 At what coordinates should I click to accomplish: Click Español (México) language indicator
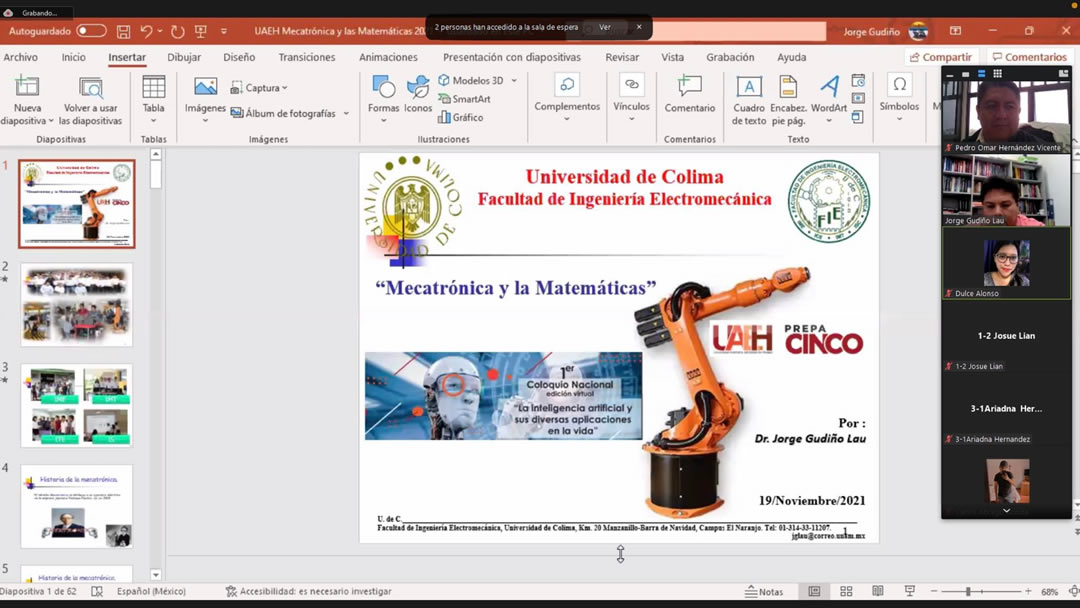151,591
